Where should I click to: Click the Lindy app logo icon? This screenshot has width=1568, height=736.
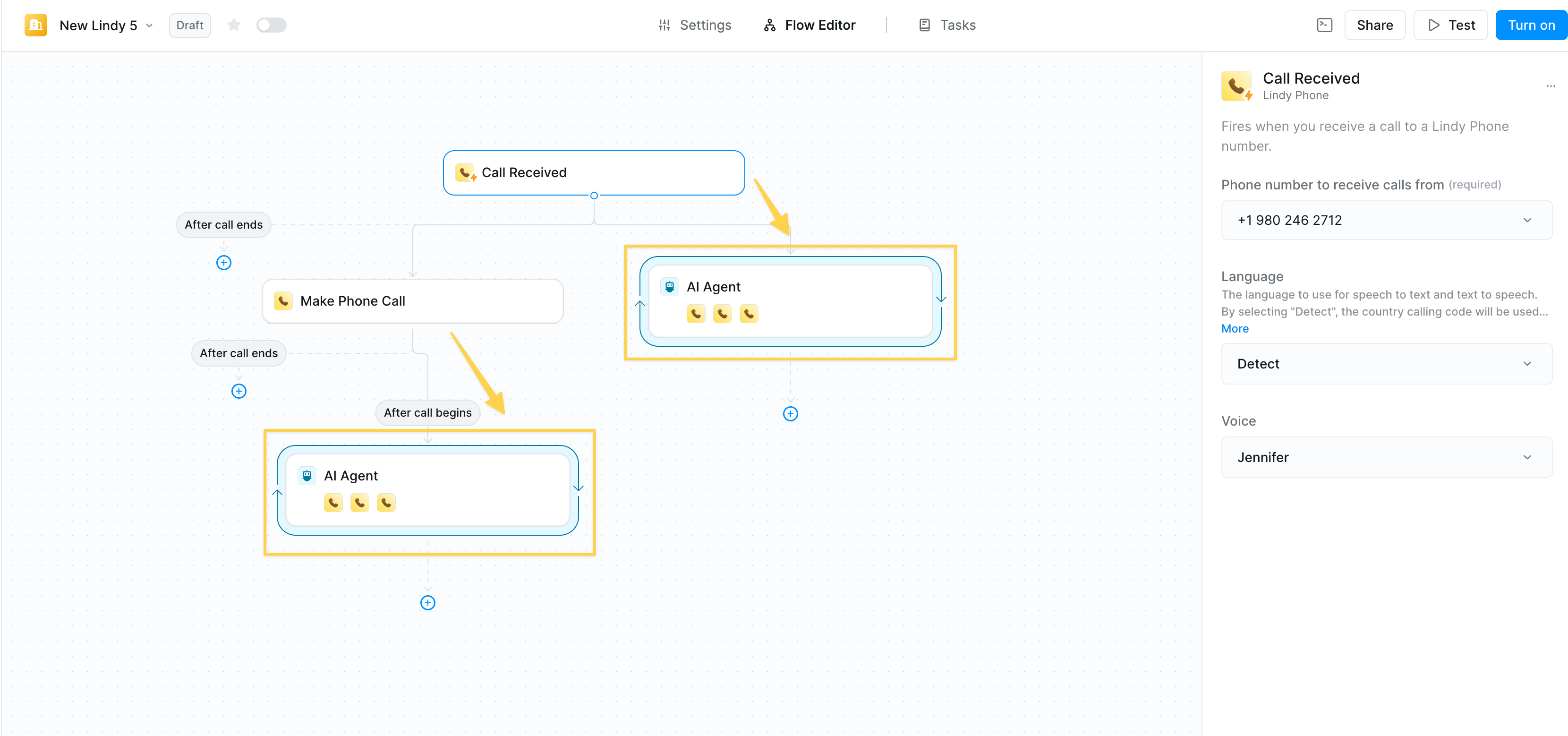[x=36, y=25]
